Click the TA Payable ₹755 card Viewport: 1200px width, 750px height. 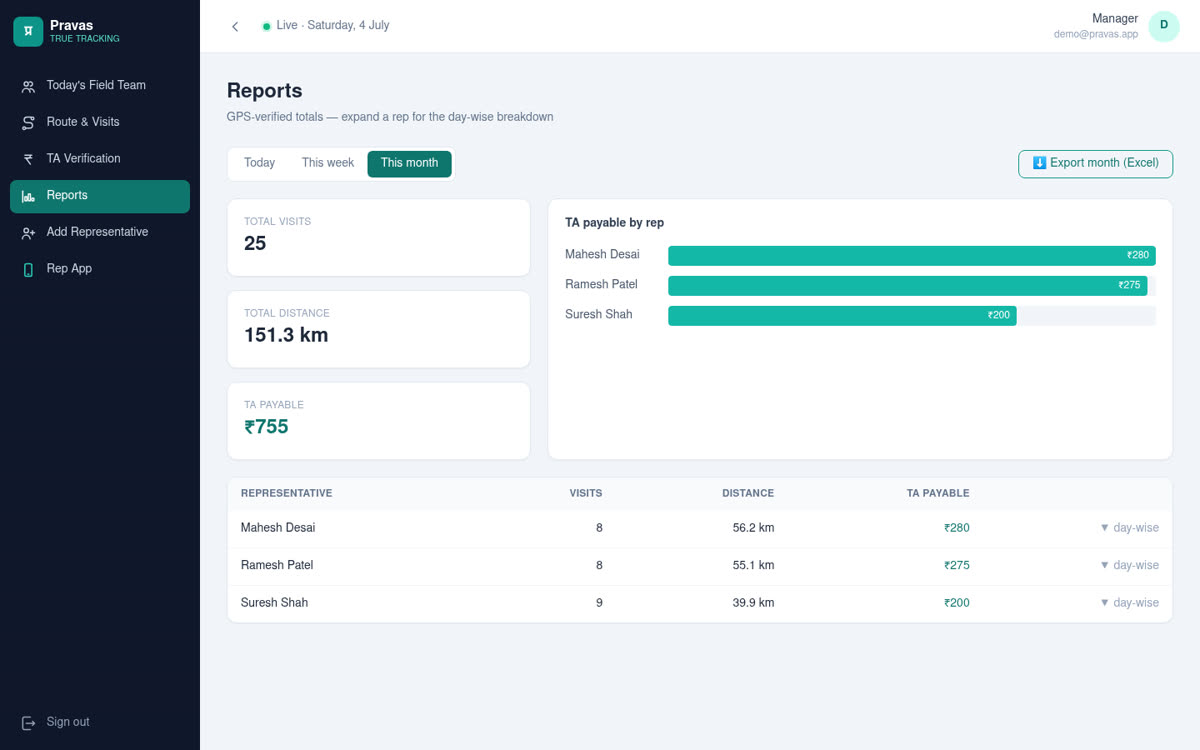coord(379,421)
